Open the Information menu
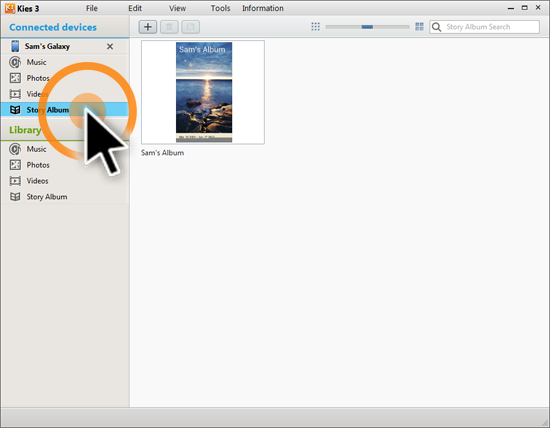Image resolution: width=550 pixels, height=428 pixels. click(x=263, y=8)
